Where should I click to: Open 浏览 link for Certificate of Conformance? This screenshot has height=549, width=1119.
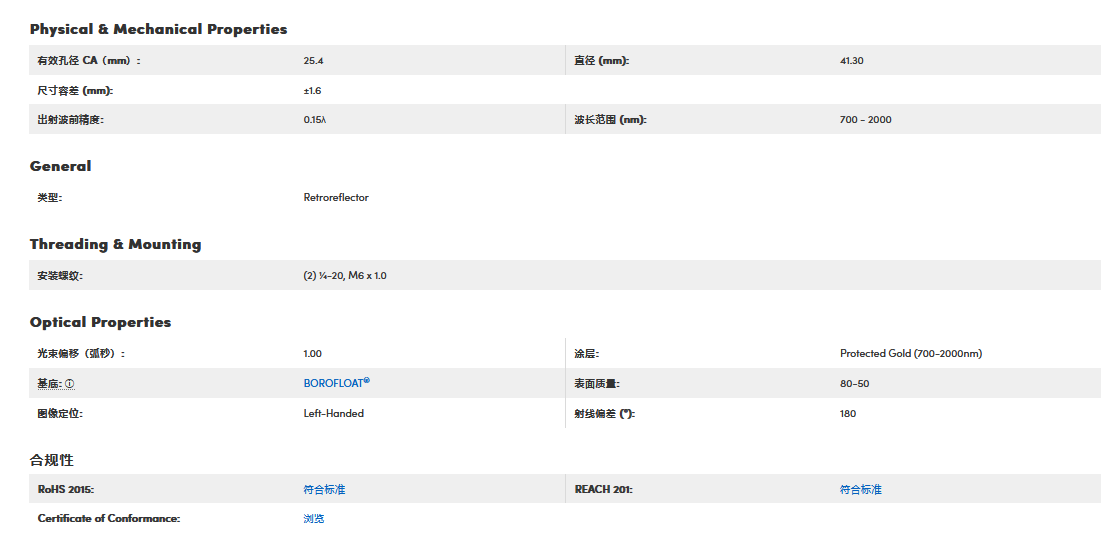click(314, 518)
